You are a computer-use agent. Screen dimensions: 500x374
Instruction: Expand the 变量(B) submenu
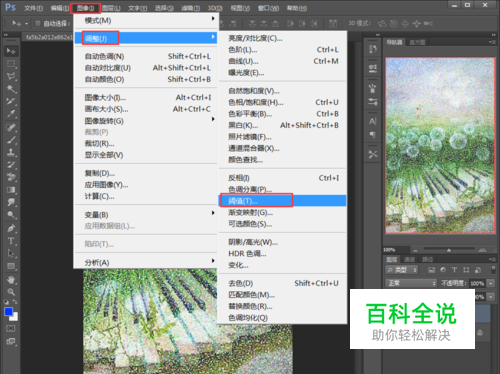coord(146,215)
